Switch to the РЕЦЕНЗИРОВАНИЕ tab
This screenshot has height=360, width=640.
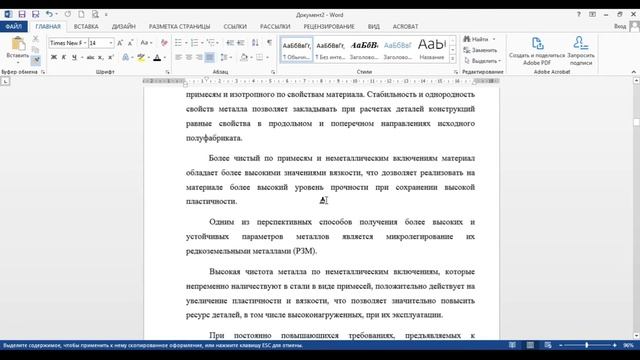329,27
